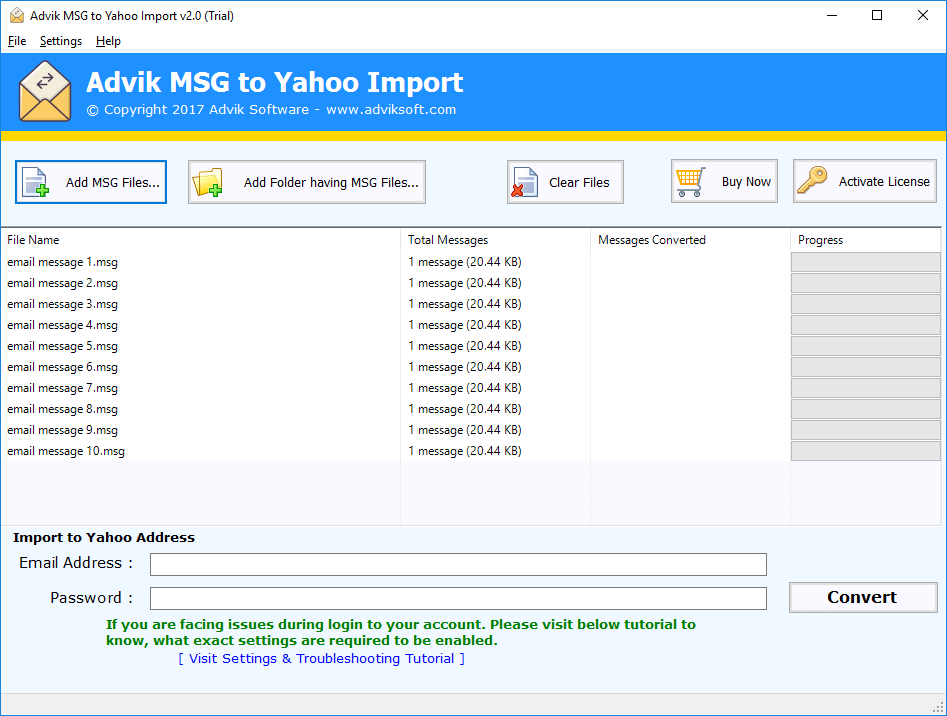Sort by File Name column header
The width and height of the screenshot is (947, 716).
point(201,240)
